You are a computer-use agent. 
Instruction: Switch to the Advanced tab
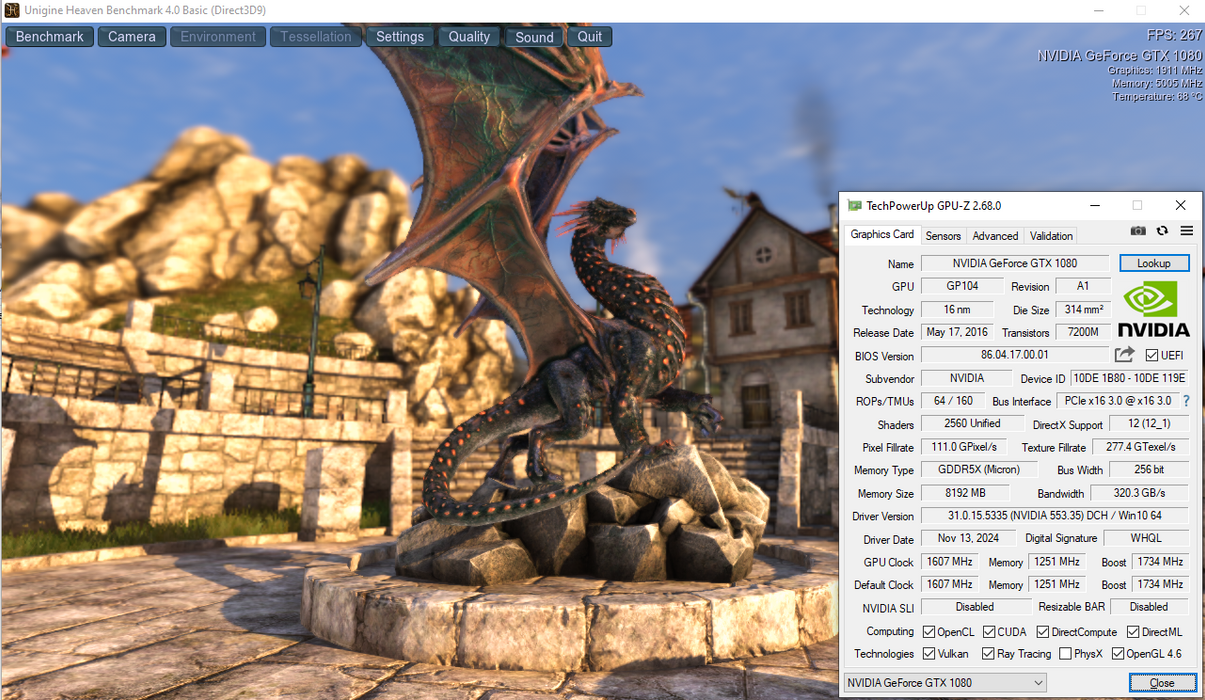[x=995, y=236]
